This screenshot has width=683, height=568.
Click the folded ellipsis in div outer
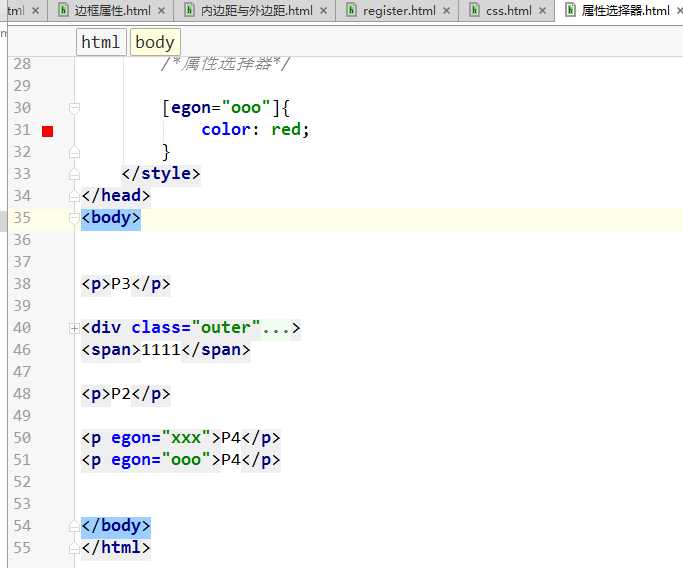click(276, 328)
